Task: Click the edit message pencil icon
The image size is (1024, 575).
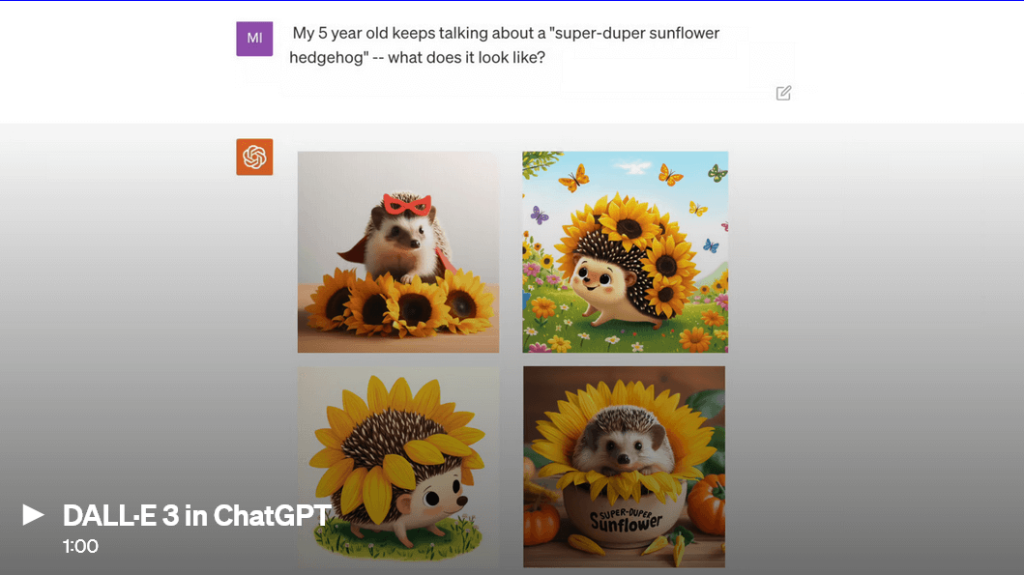Action: tap(784, 93)
